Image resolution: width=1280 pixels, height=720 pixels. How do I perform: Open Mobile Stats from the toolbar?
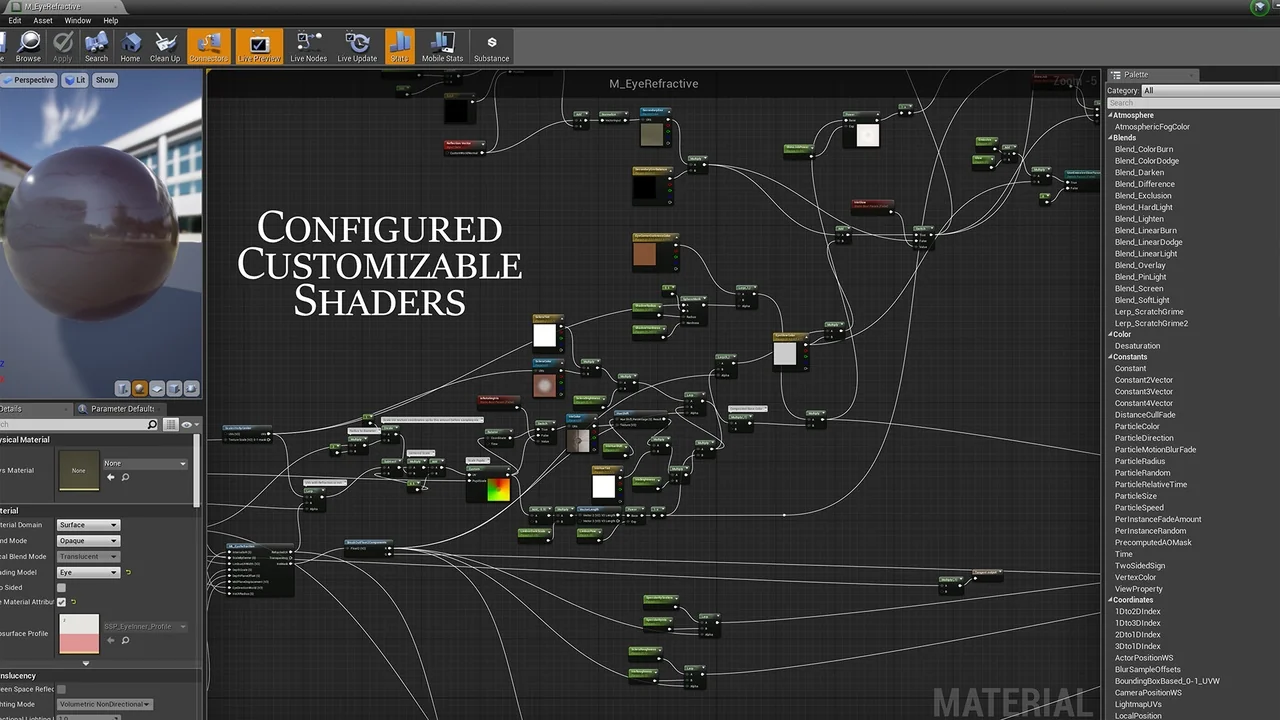point(442,46)
